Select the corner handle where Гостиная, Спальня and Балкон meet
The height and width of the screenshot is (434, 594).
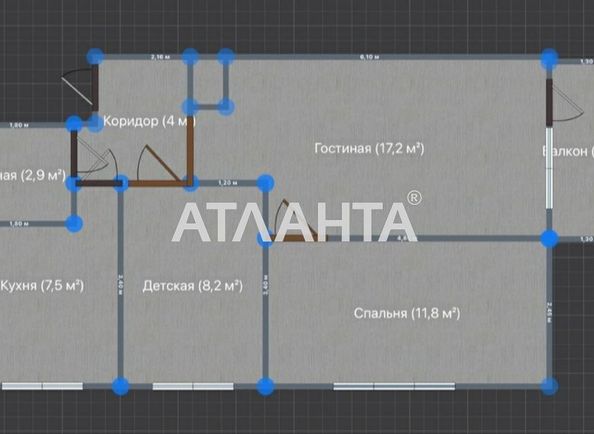click(x=549, y=239)
